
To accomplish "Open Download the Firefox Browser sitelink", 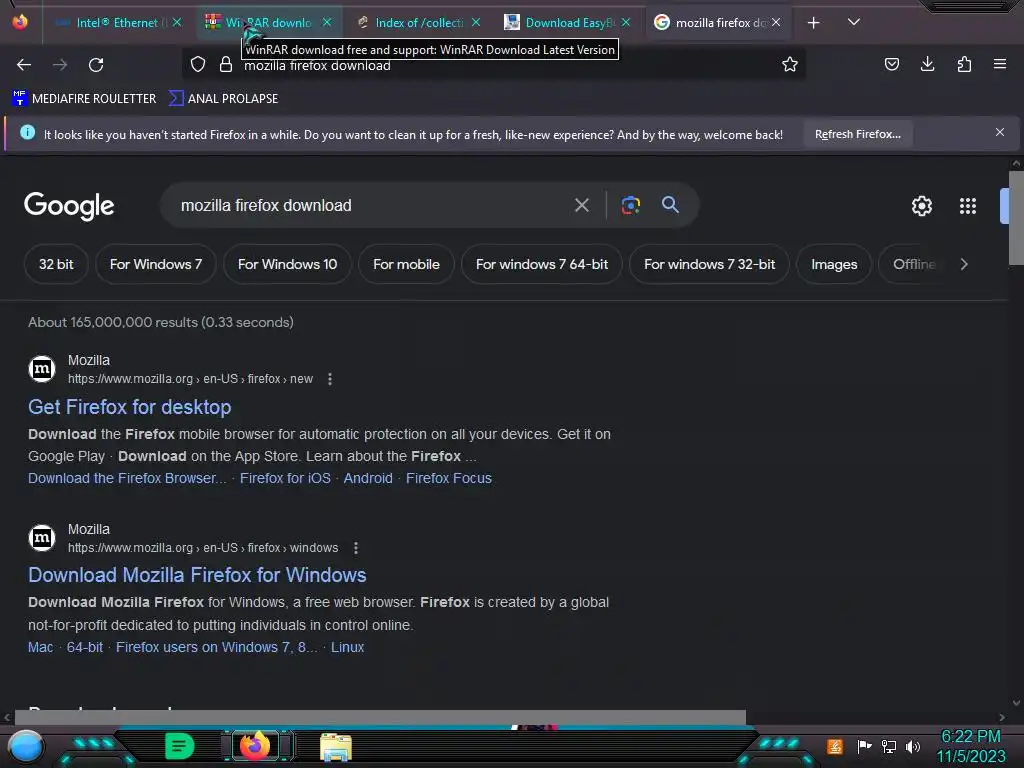I will tap(127, 478).
